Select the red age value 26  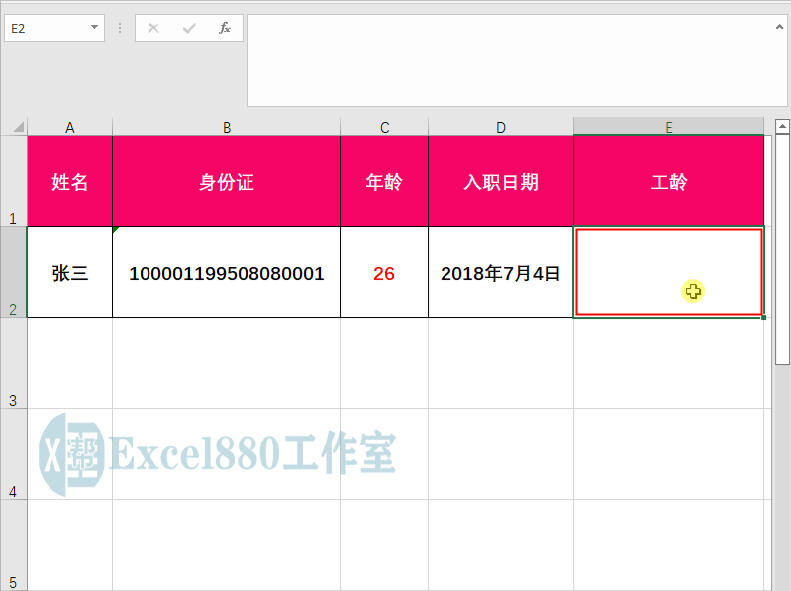pos(384,272)
